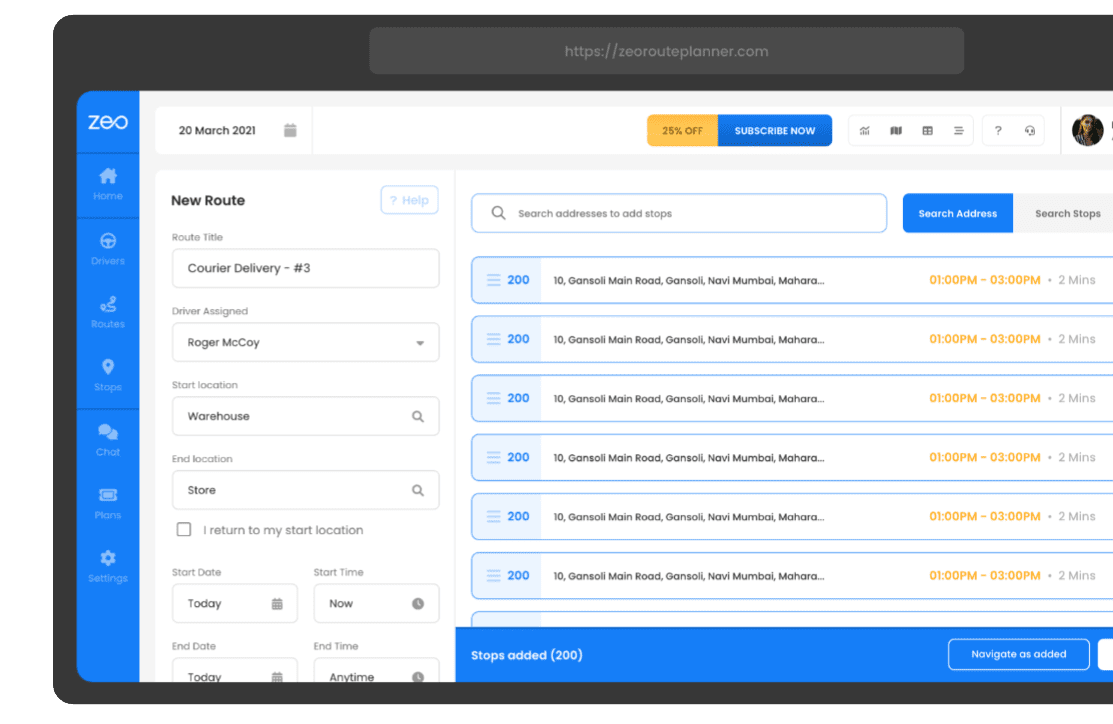Image resolution: width=1113 pixels, height=724 pixels.
Task: Click the search addresses input field
Action: (678, 213)
